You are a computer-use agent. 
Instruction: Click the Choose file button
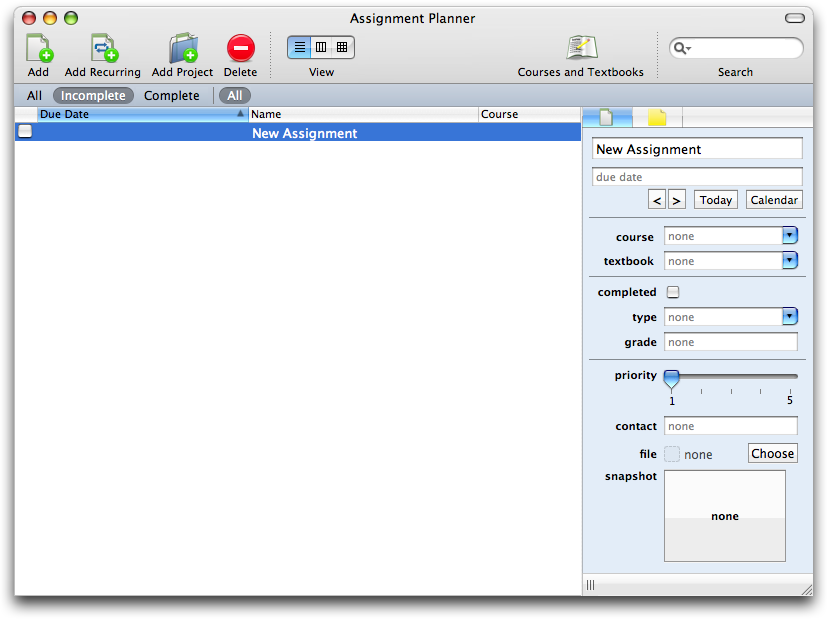coord(772,454)
